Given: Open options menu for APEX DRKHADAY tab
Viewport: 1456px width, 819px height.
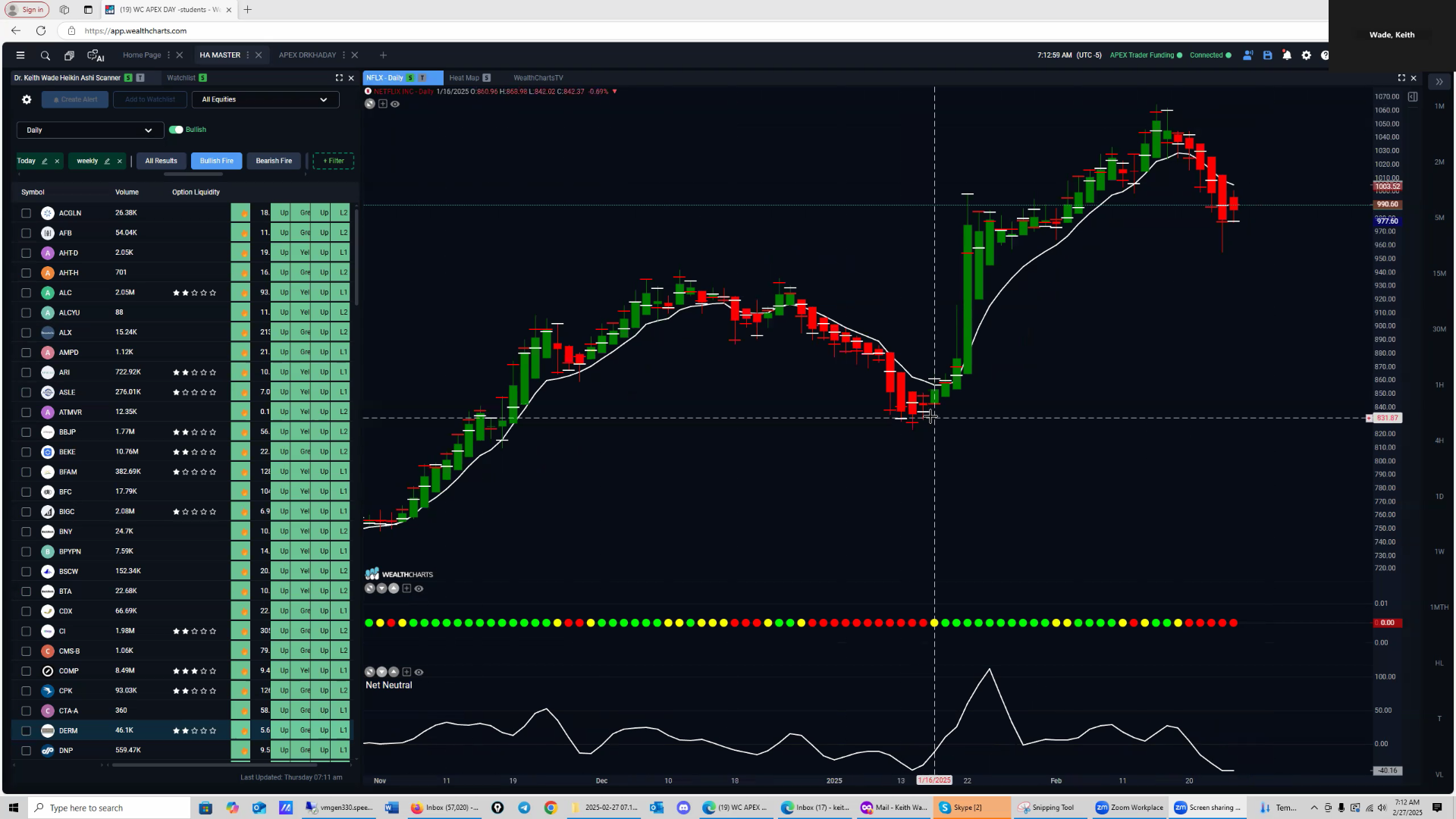Looking at the screenshot, I should pyautogui.click(x=344, y=55).
